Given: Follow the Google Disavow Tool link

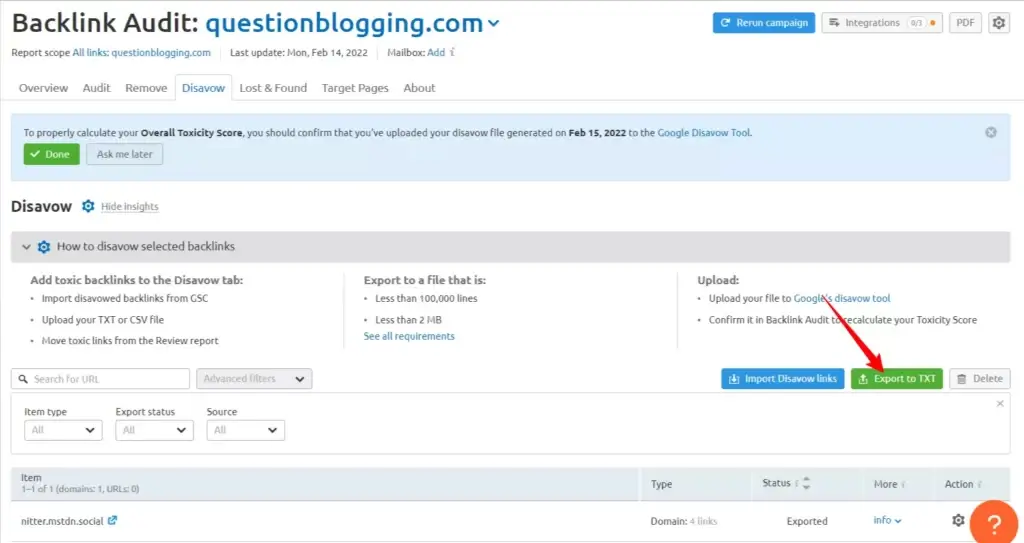Looking at the screenshot, I should click(703, 132).
